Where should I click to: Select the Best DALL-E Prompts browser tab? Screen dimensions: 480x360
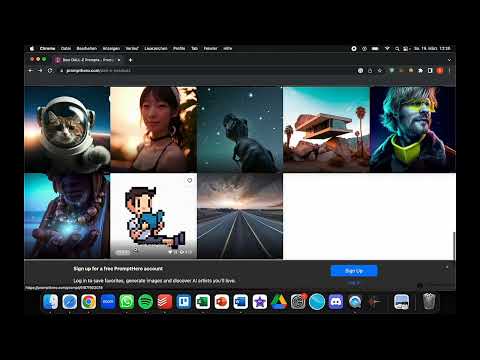[x=88, y=60]
